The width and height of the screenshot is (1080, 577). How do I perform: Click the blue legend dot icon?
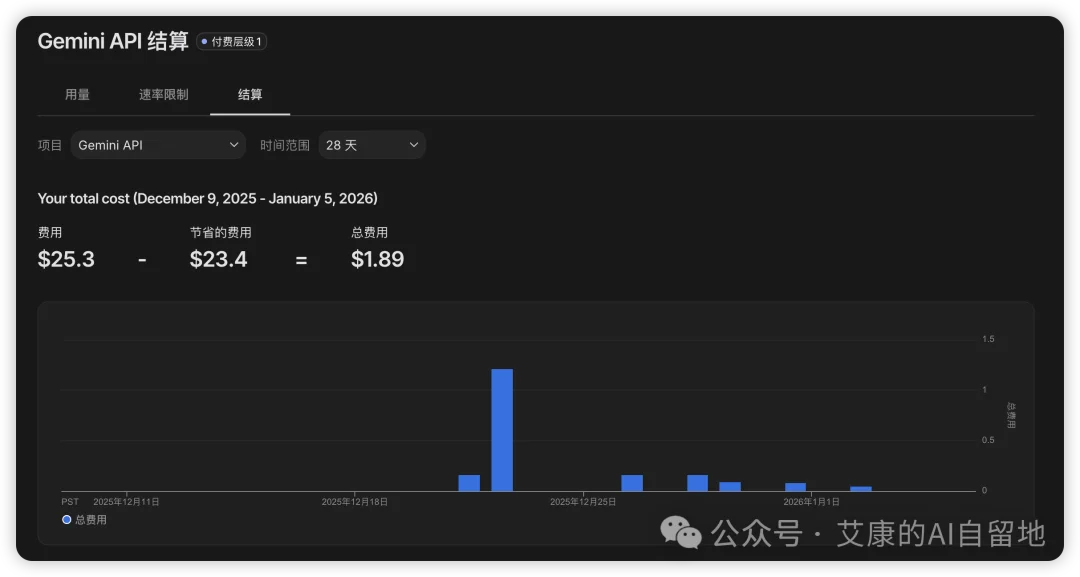point(65,519)
